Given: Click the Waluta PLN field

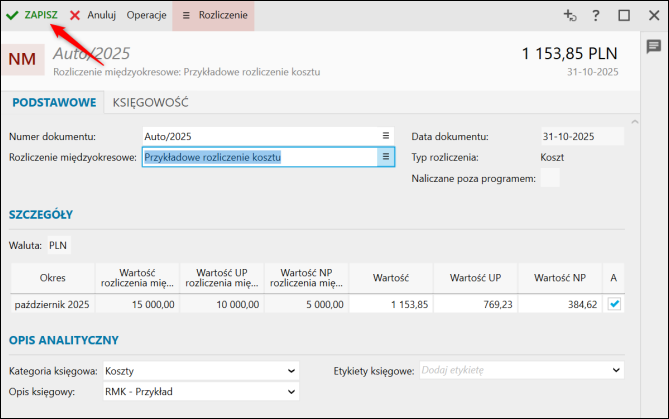Looking at the screenshot, I should 59,245.
